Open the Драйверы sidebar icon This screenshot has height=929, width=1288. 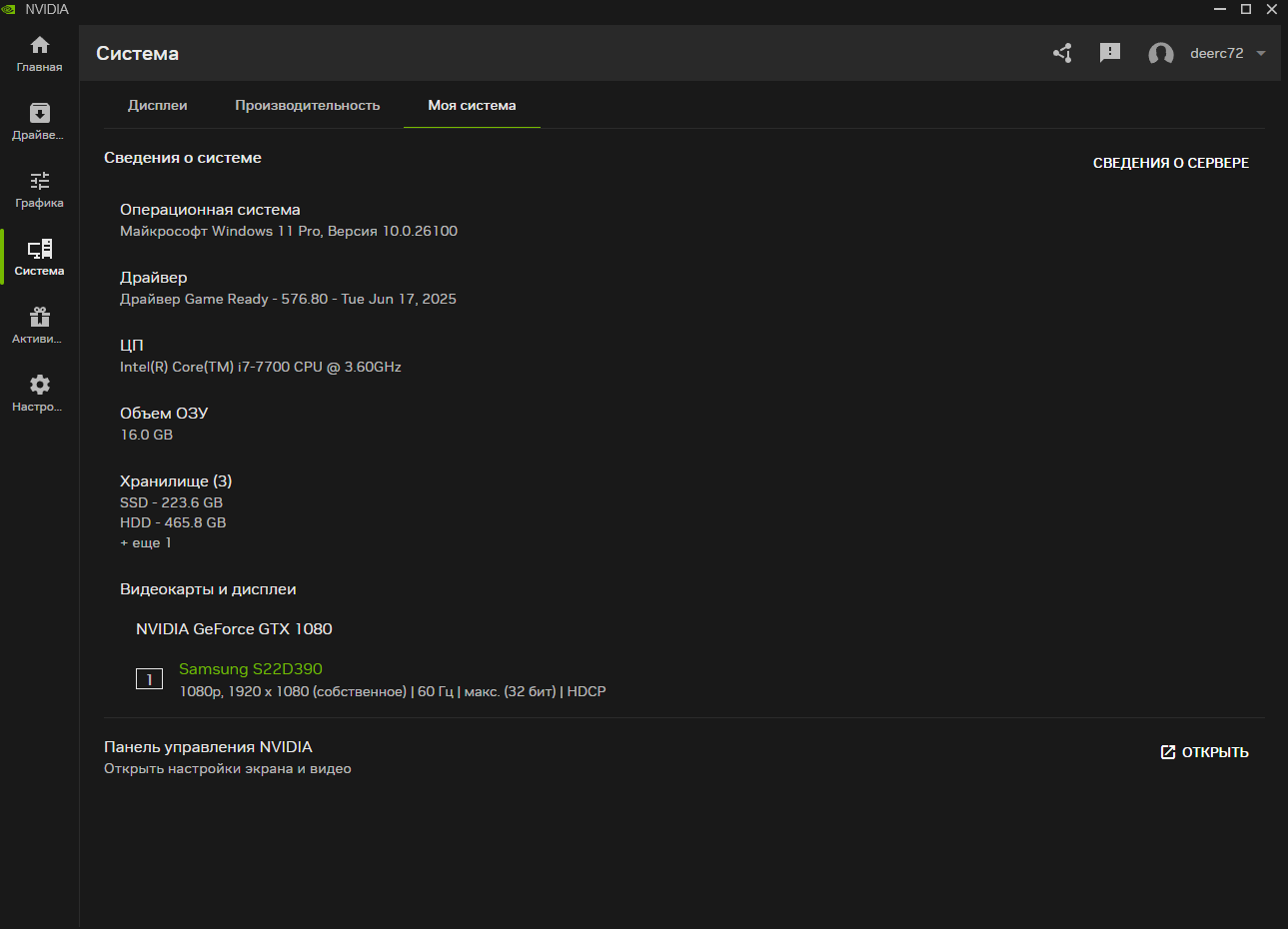click(x=39, y=113)
